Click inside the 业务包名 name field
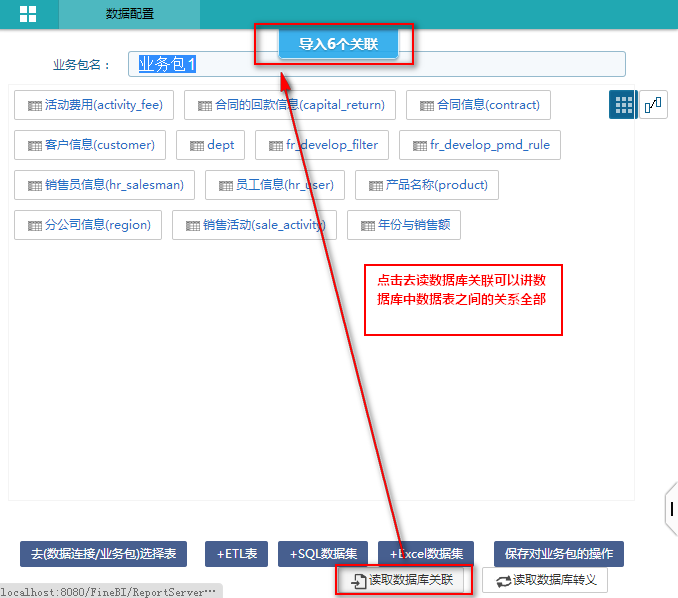 coord(400,64)
